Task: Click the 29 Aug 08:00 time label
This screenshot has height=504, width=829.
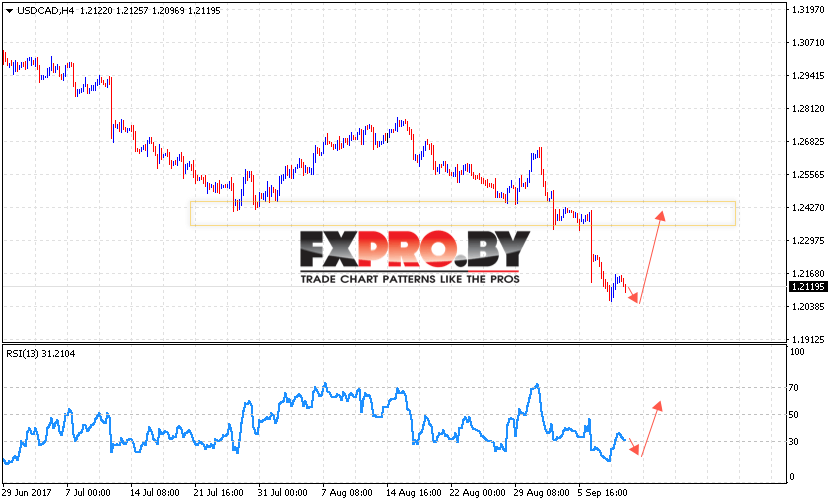Action: click(541, 493)
